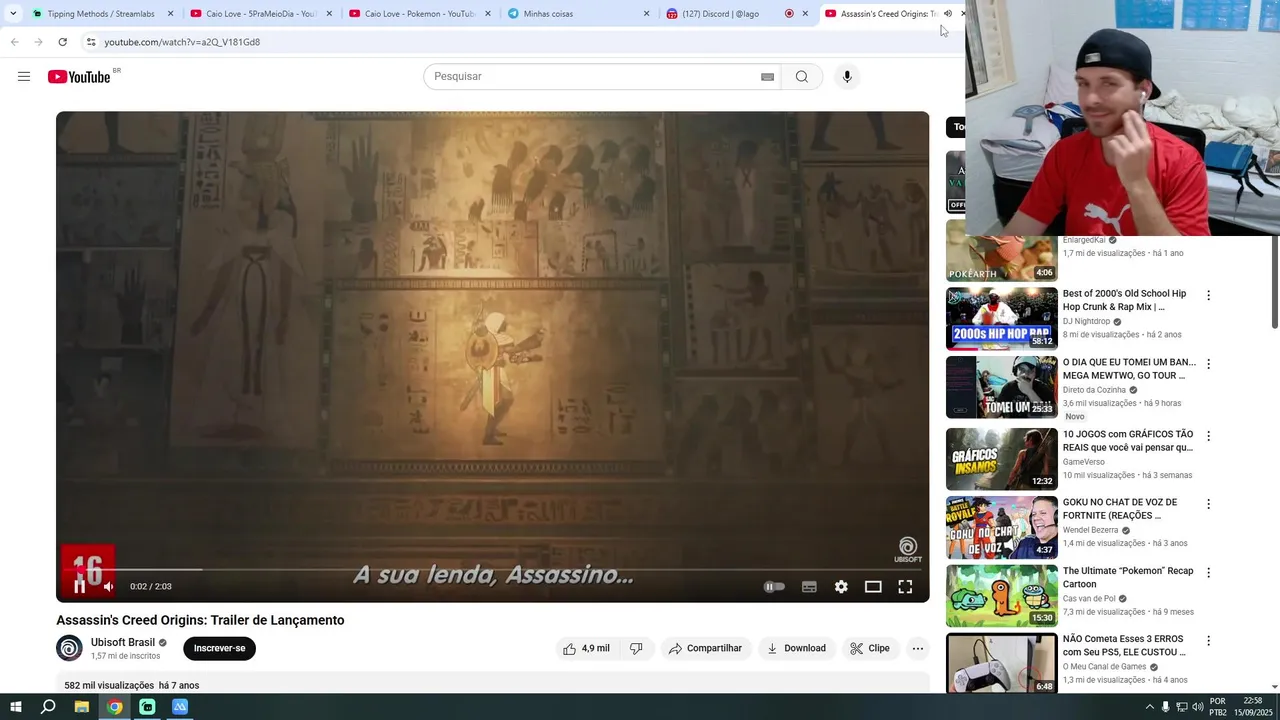Open File Explorer from taskbar
The image size is (1280, 720).
pos(82,707)
